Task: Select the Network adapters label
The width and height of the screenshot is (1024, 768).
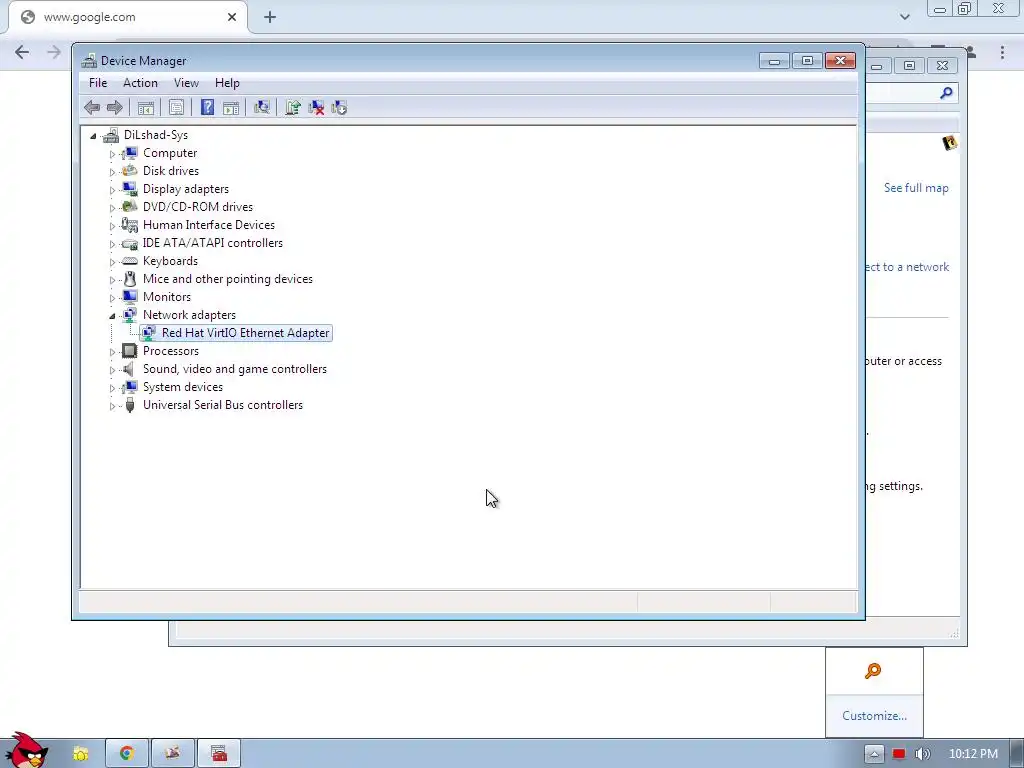Action: (189, 315)
